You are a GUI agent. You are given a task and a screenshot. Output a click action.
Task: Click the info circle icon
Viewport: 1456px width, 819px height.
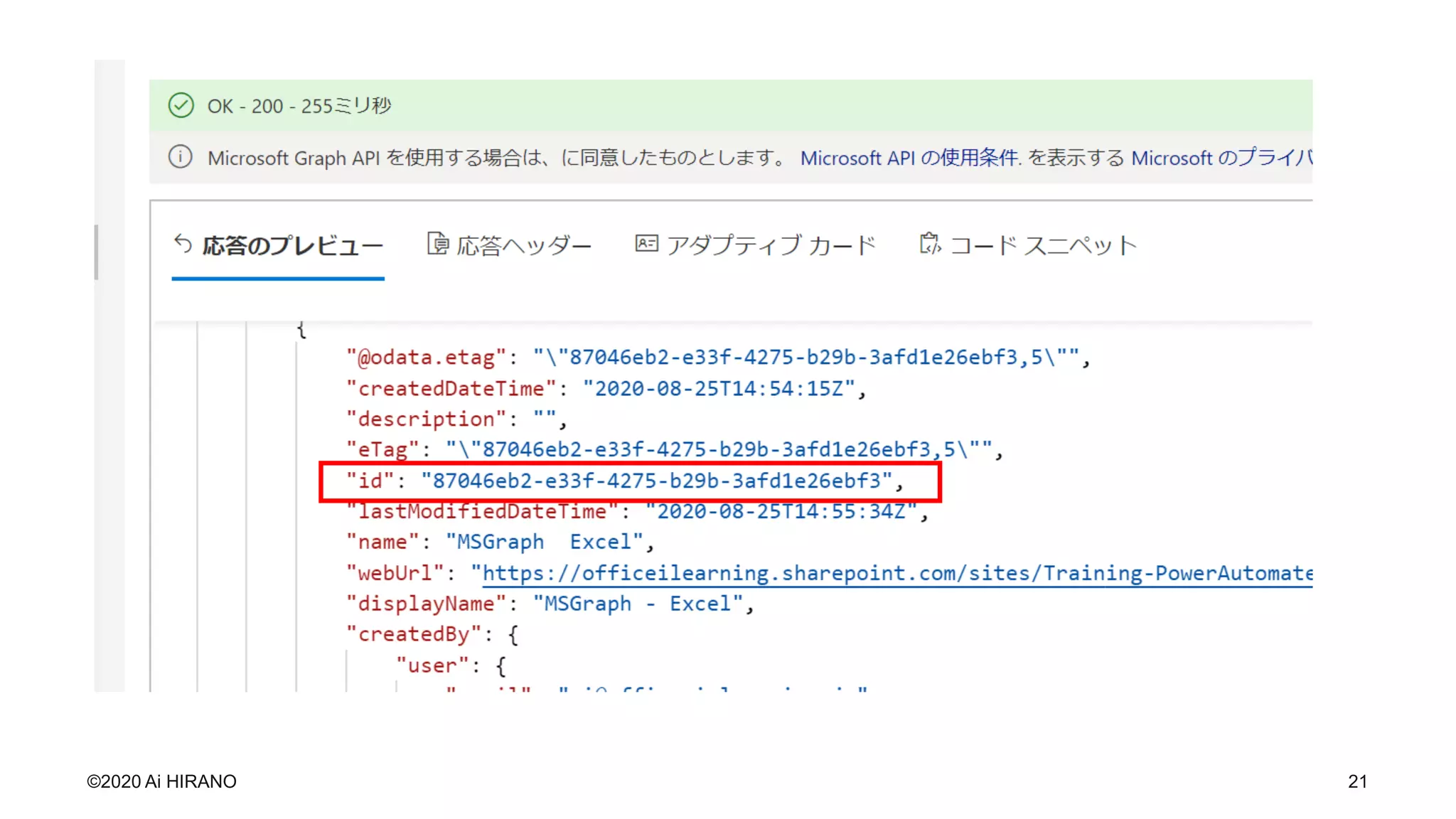pos(181,156)
